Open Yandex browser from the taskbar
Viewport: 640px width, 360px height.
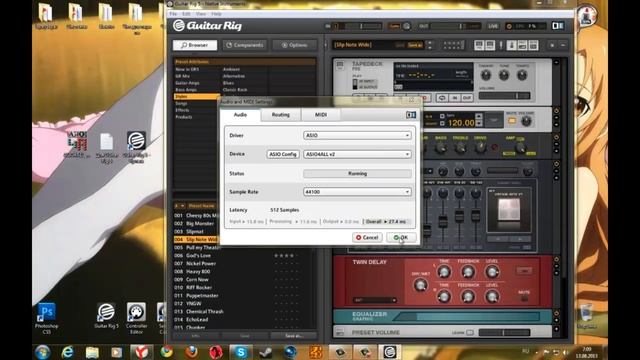point(142,352)
